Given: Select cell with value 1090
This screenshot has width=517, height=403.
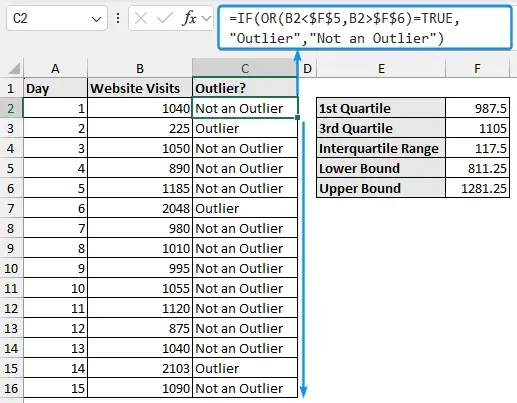Looking at the screenshot, I should click(x=140, y=388).
